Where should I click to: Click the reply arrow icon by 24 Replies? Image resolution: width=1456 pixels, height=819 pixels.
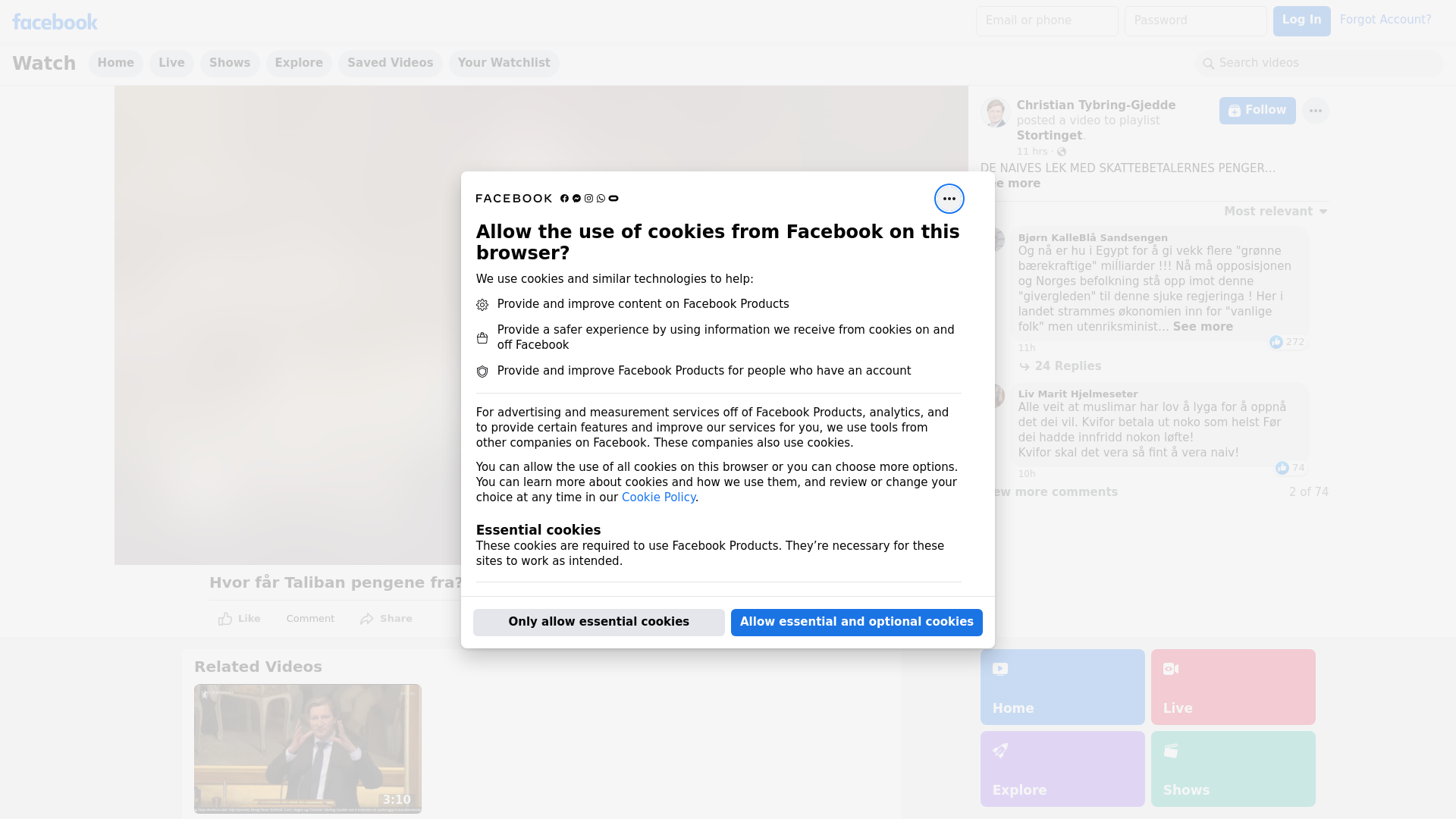point(1025,366)
